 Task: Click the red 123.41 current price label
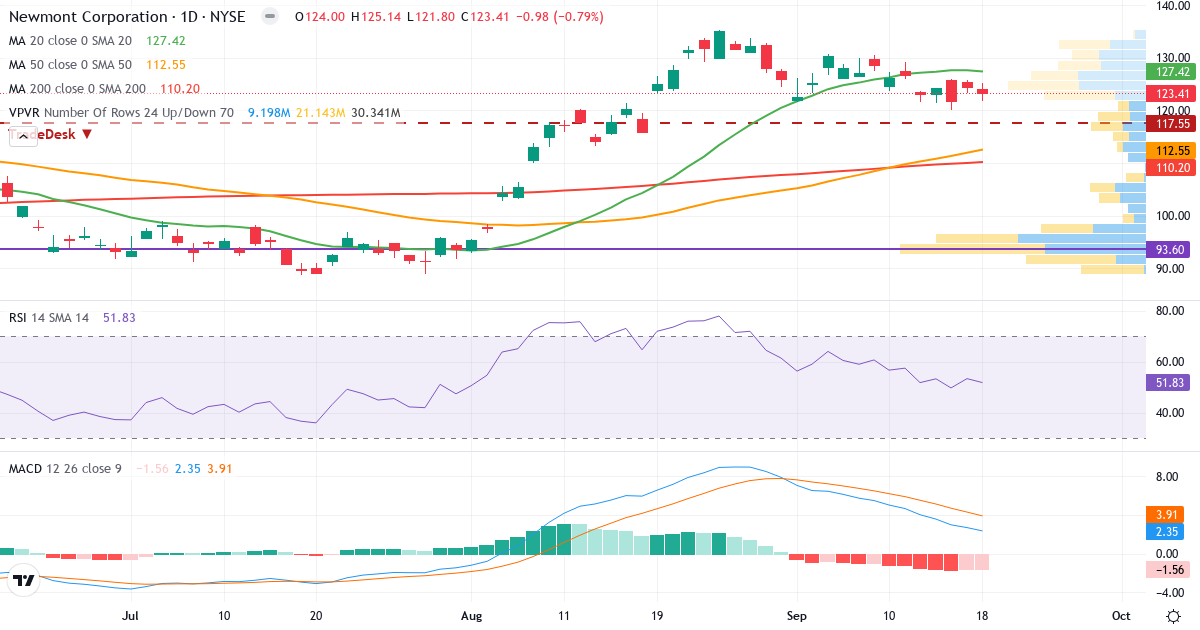[x=1171, y=93]
